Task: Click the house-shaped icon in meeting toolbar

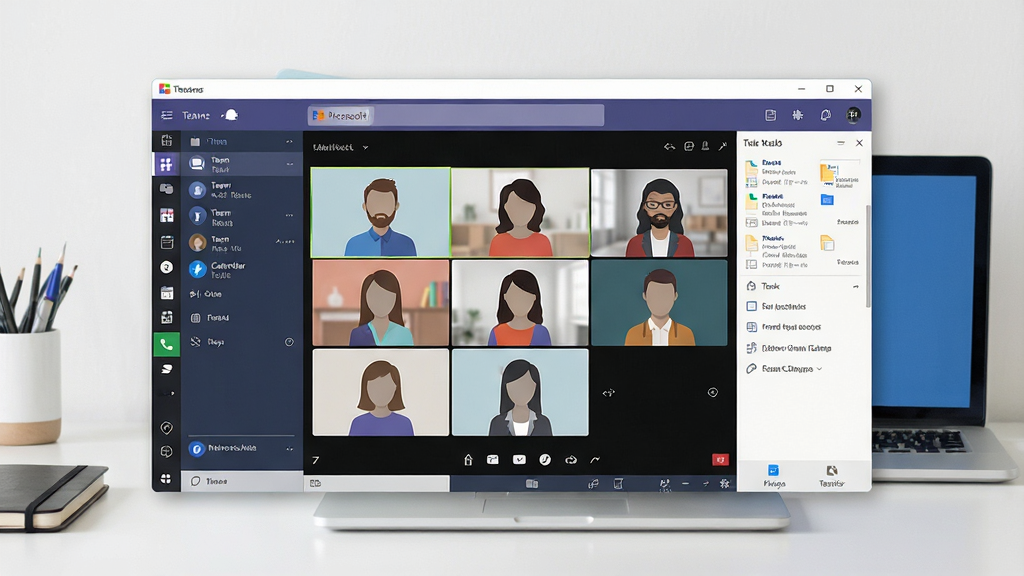Action: tap(468, 460)
